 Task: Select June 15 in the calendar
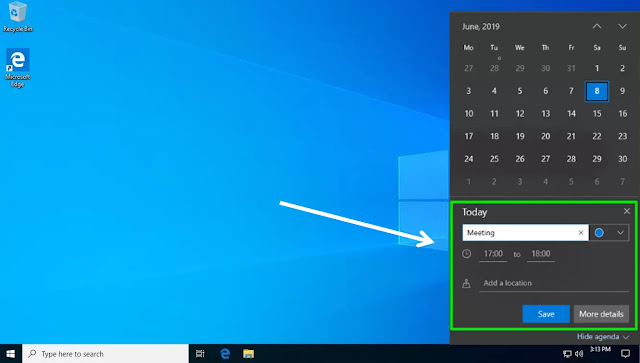597,114
